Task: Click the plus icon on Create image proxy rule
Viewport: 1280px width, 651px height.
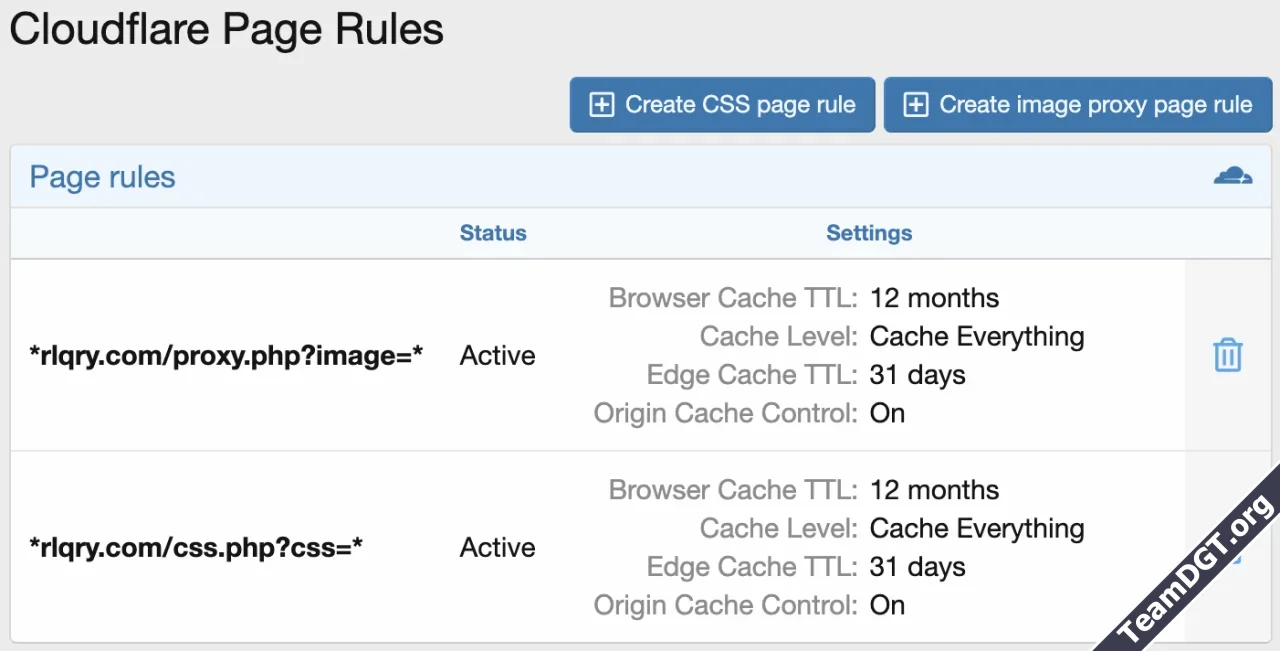Action: click(x=913, y=104)
